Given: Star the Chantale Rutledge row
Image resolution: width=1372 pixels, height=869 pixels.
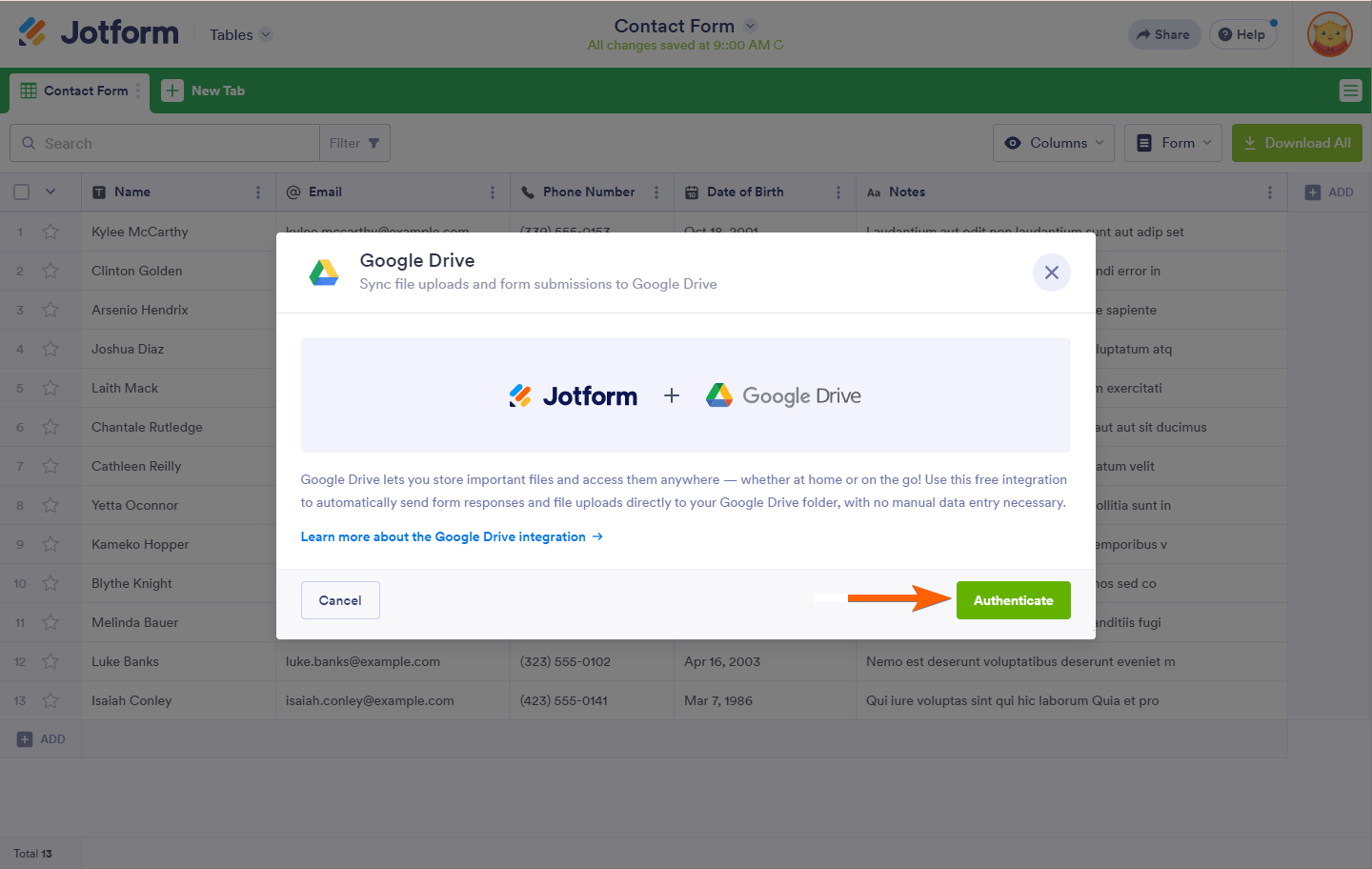Looking at the screenshot, I should point(50,427).
